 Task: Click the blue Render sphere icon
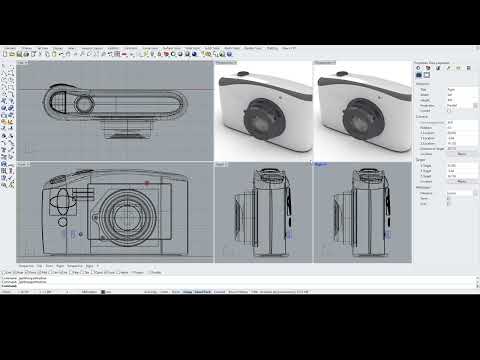pos(194,54)
